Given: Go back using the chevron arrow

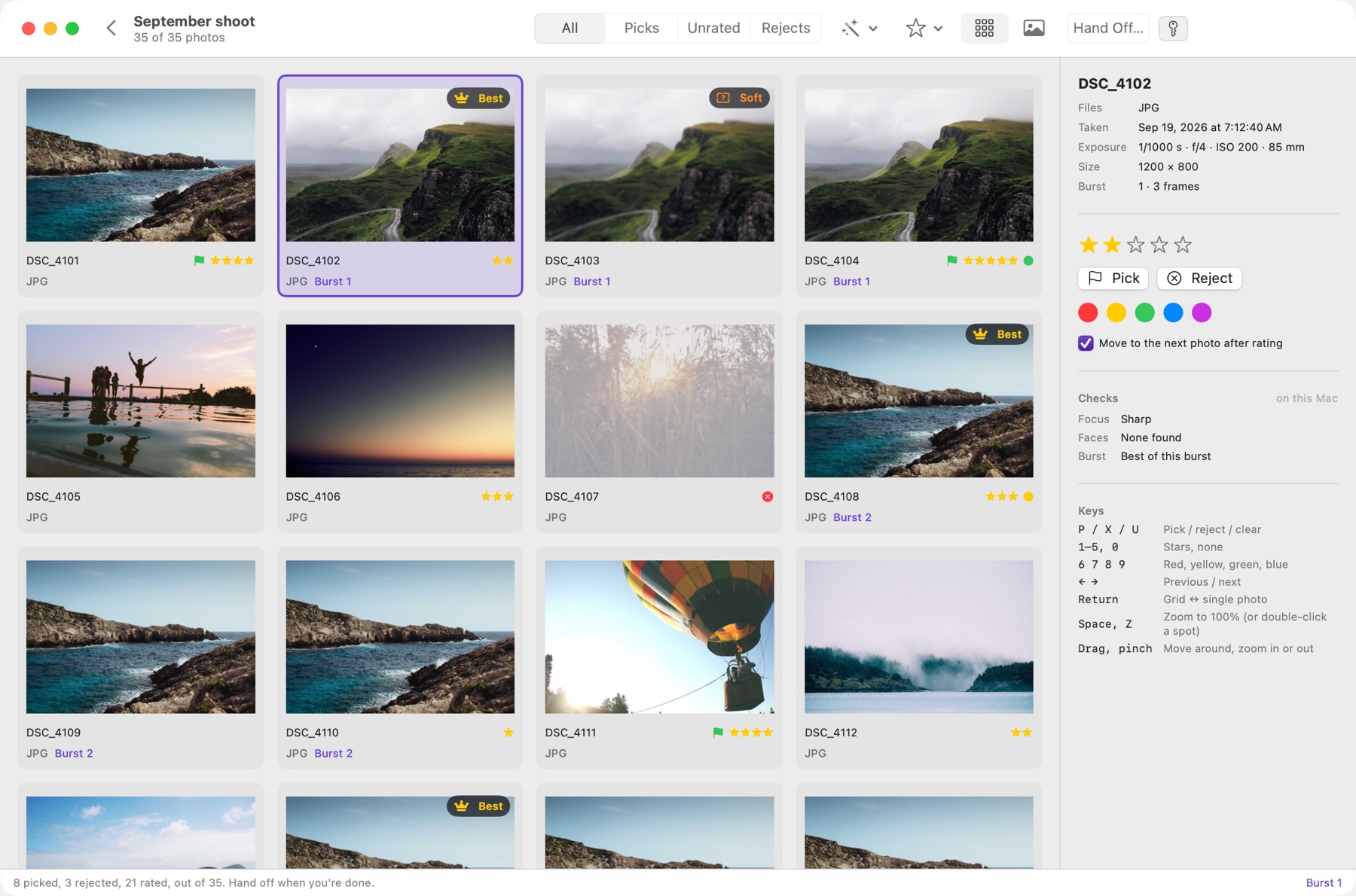Looking at the screenshot, I should (x=111, y=29).
